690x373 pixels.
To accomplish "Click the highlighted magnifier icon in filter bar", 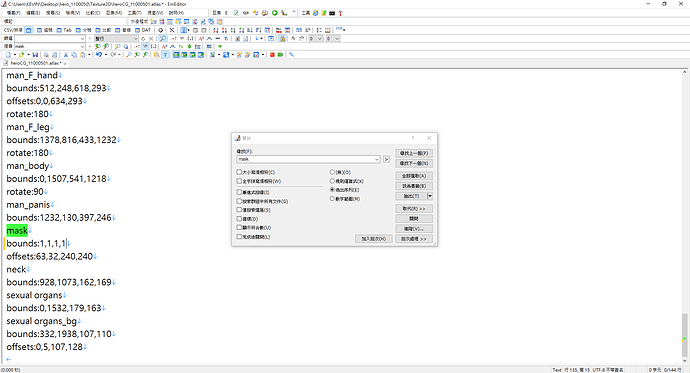I will click(163, 38).
